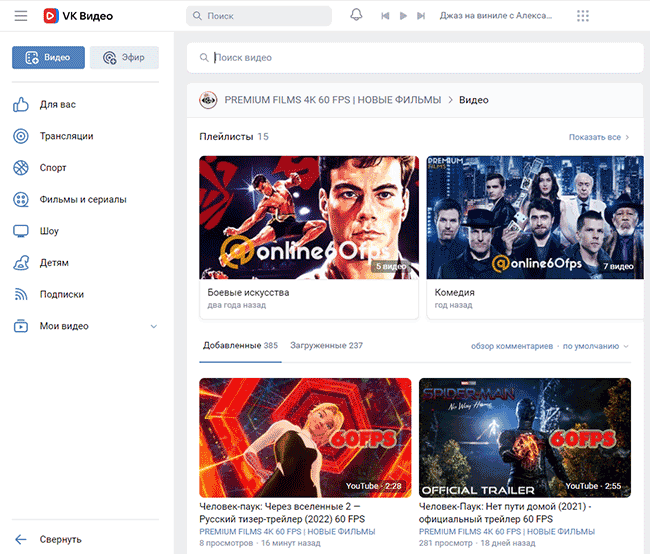Click the top search magnifier icon
Image resolution: width=650 pixels, height=554 pixels.
[197, 16]
